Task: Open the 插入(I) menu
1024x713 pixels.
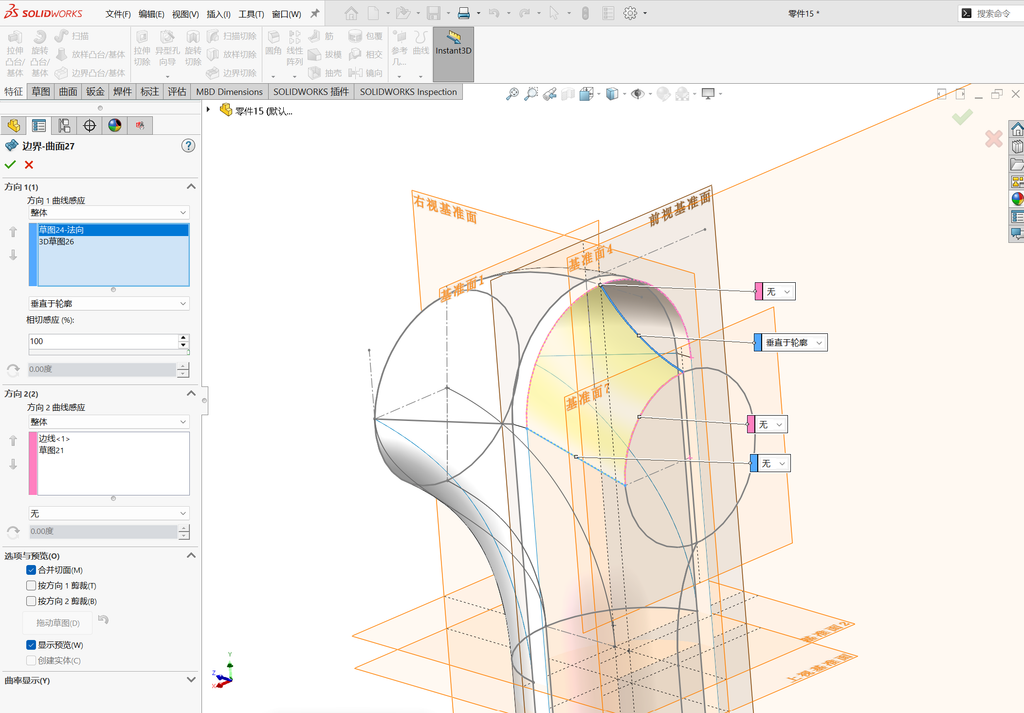Action: point(218,14)
